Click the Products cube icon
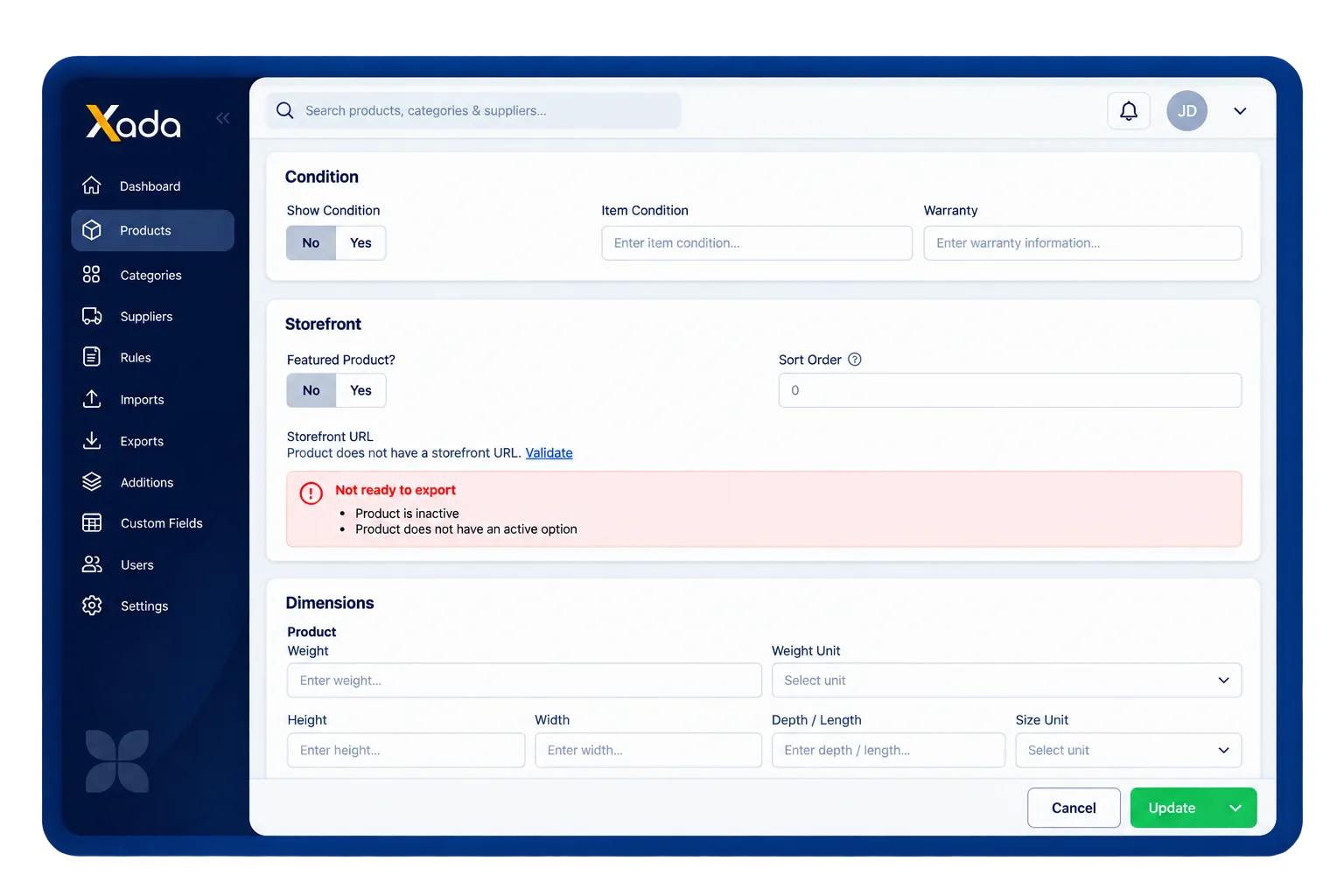The height and width of the screenshot is (896, 1344). tap(92, 230)
